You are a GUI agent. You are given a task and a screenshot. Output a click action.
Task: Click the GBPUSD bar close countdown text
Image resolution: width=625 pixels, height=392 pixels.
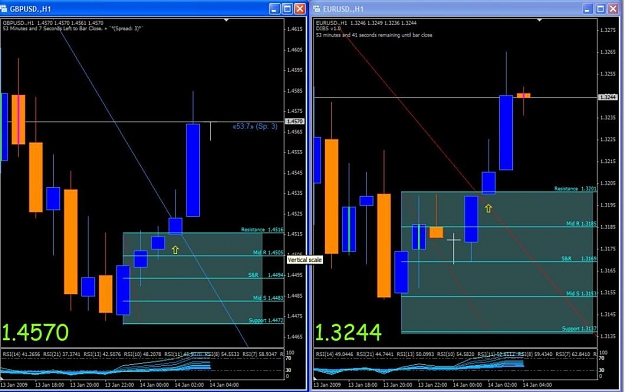[73, 29]
